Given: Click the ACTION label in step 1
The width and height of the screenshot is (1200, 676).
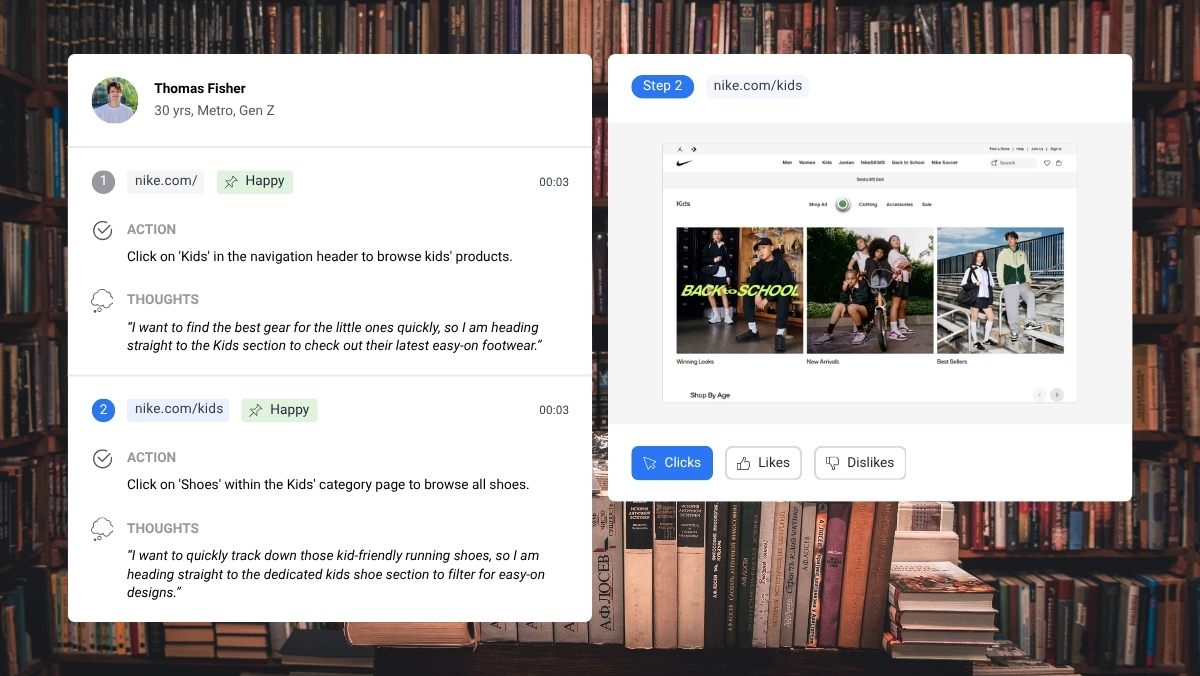Looking at the screenshot, I should point(151,229).
